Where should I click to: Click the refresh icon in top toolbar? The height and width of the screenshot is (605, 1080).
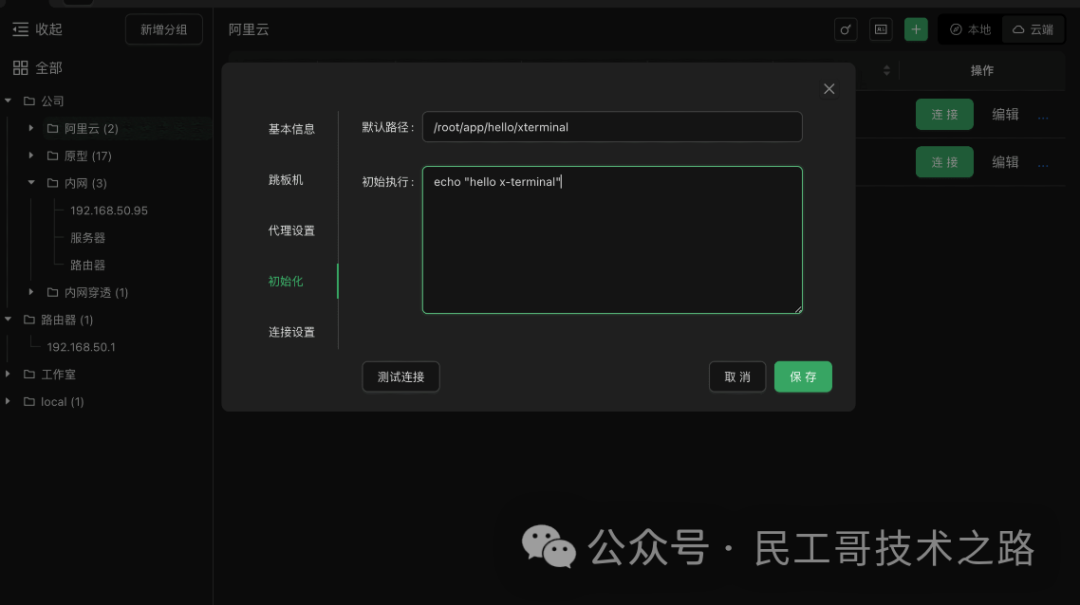point(845,30)
